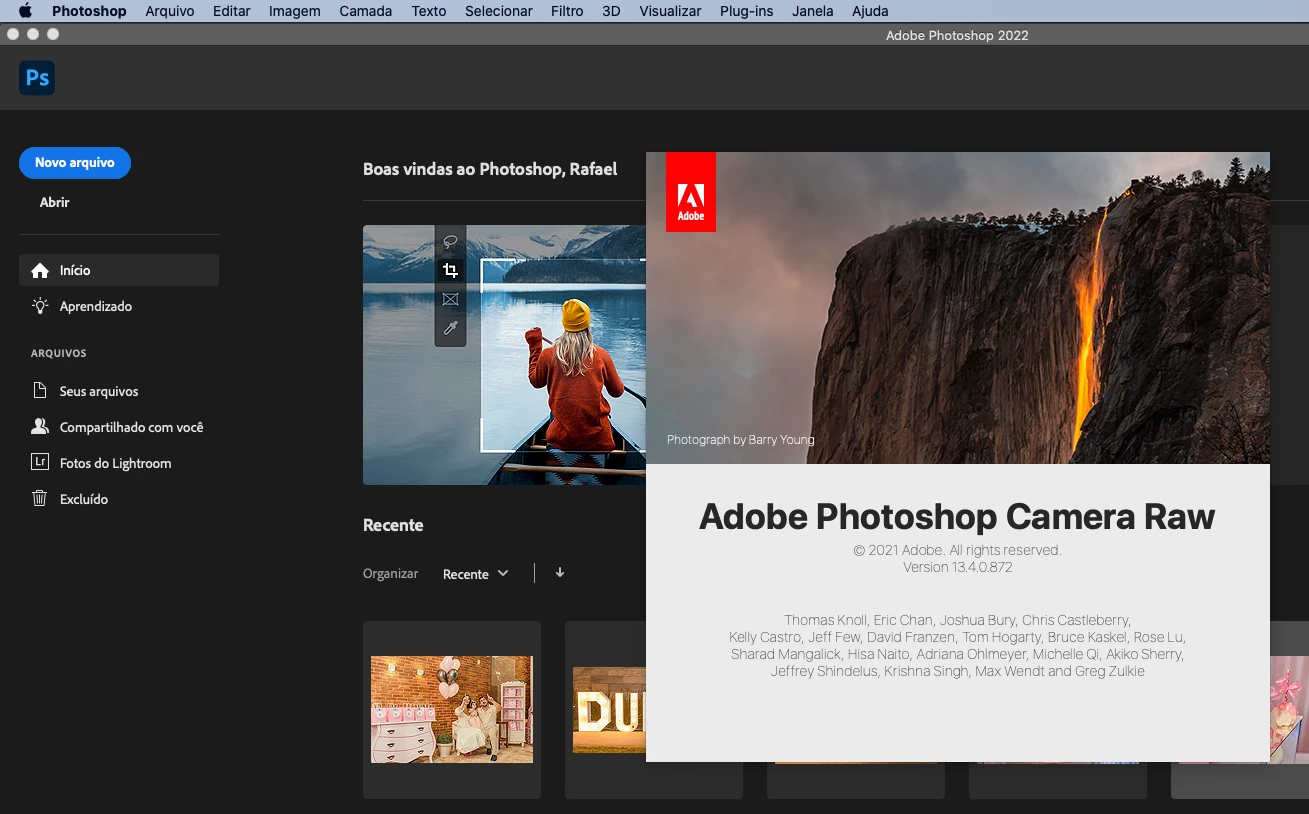Click the trash icon beside Excluído

click(x=40, y=498)
